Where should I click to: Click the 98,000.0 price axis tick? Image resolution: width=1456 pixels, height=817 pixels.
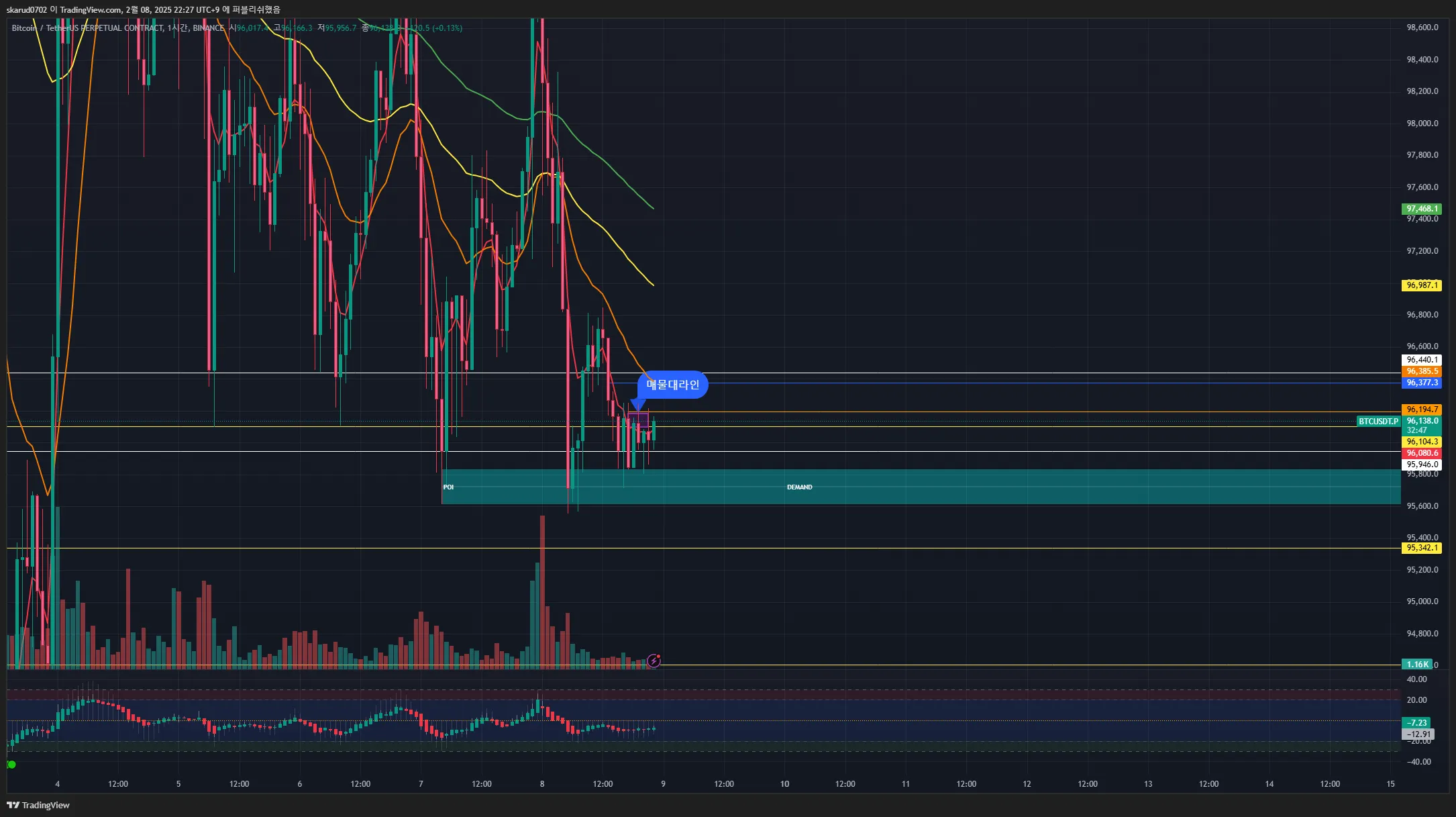(1422, 124)
